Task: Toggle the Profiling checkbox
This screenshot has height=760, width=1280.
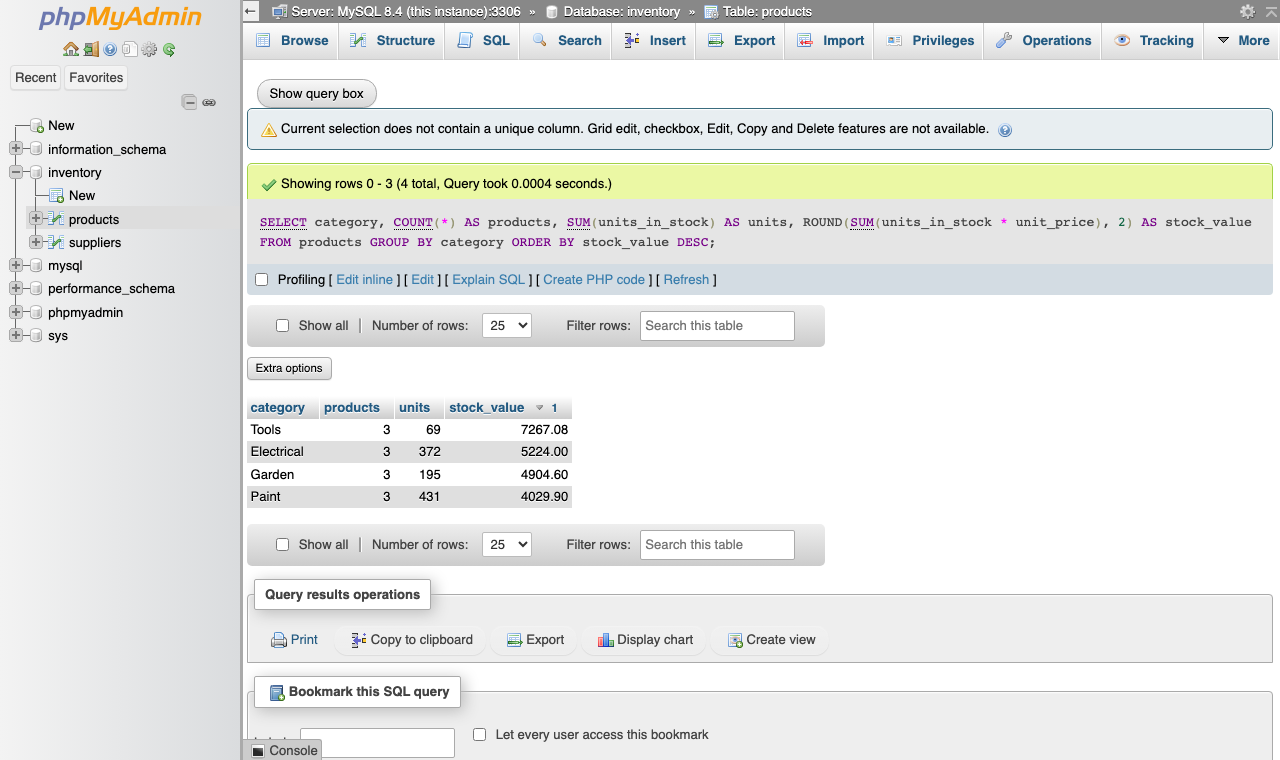Action: pos(262,280)
